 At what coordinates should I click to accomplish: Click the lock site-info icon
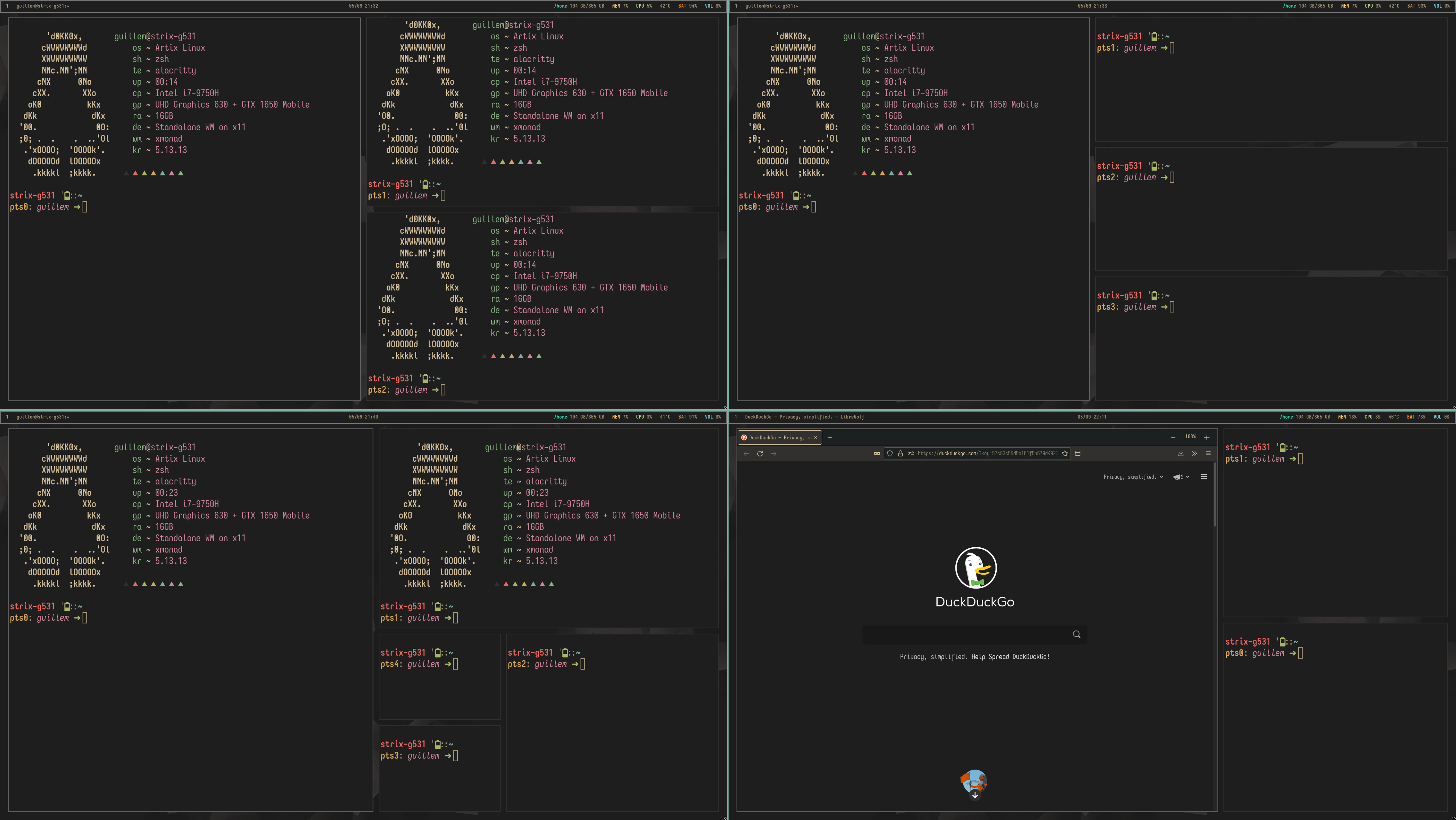pos(900,453)
